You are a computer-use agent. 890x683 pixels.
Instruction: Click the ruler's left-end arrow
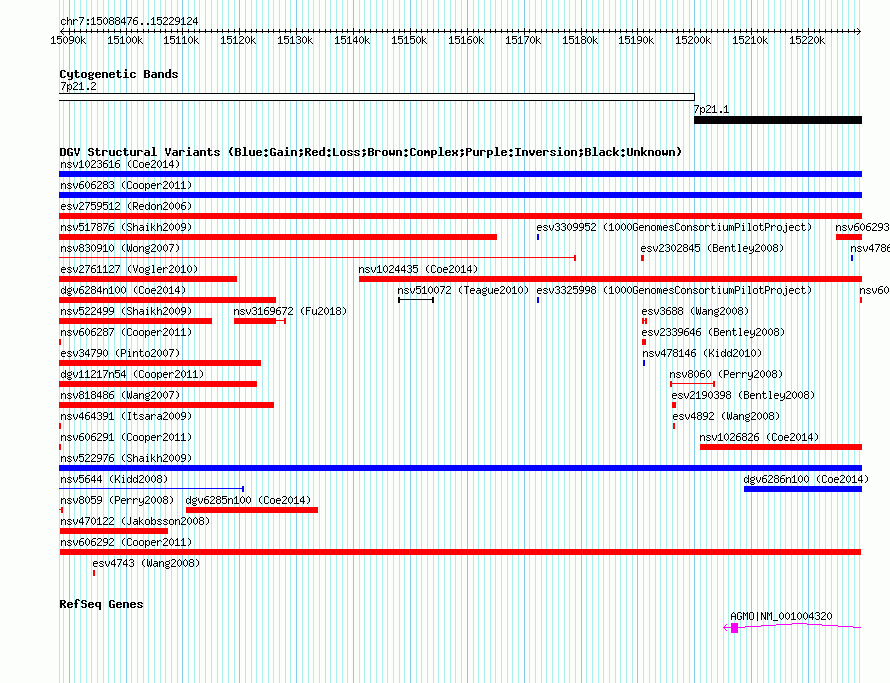click(62, 31)
